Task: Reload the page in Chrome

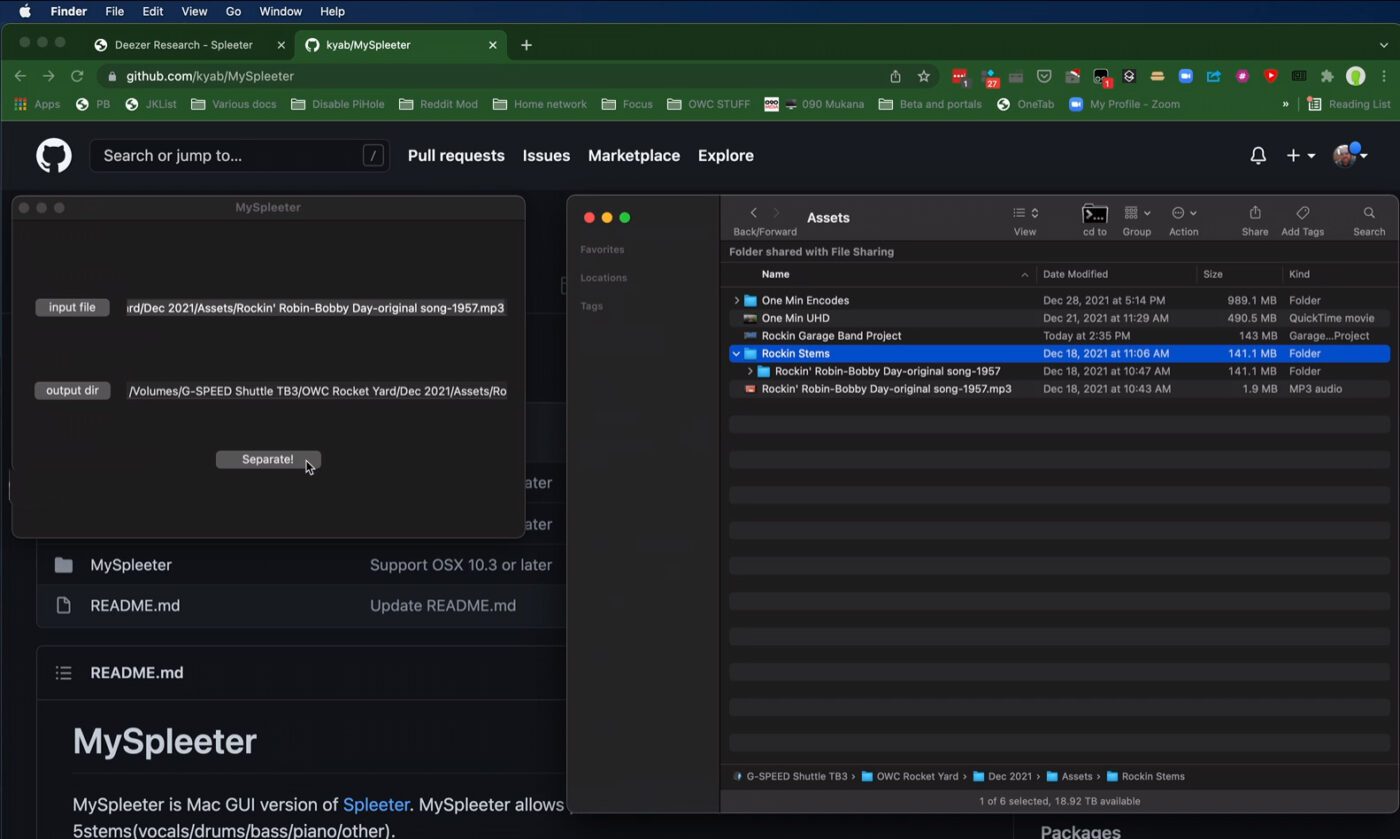Action: pos(77,76)
